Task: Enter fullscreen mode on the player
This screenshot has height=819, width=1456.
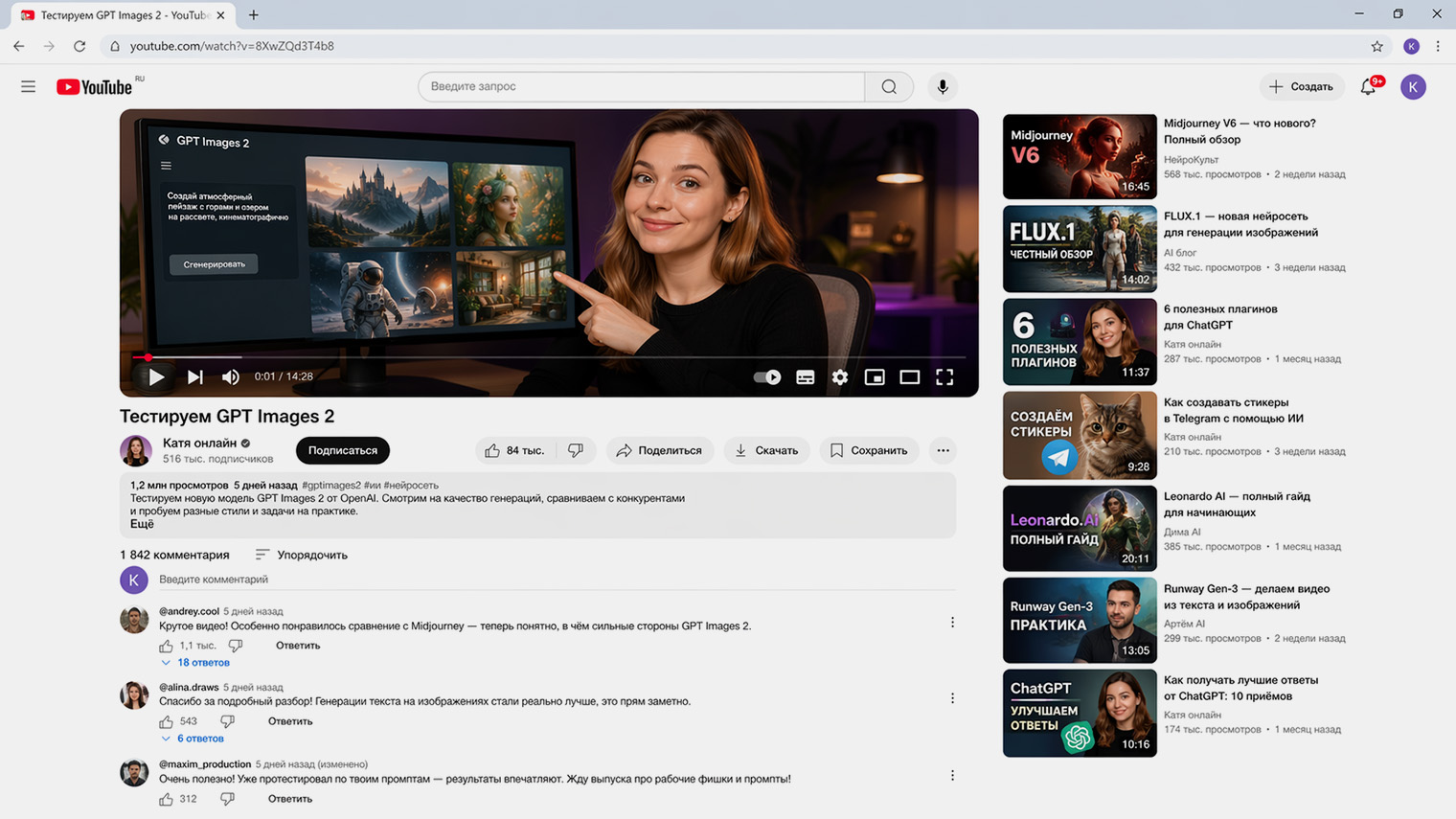Action: pos(944,377)
